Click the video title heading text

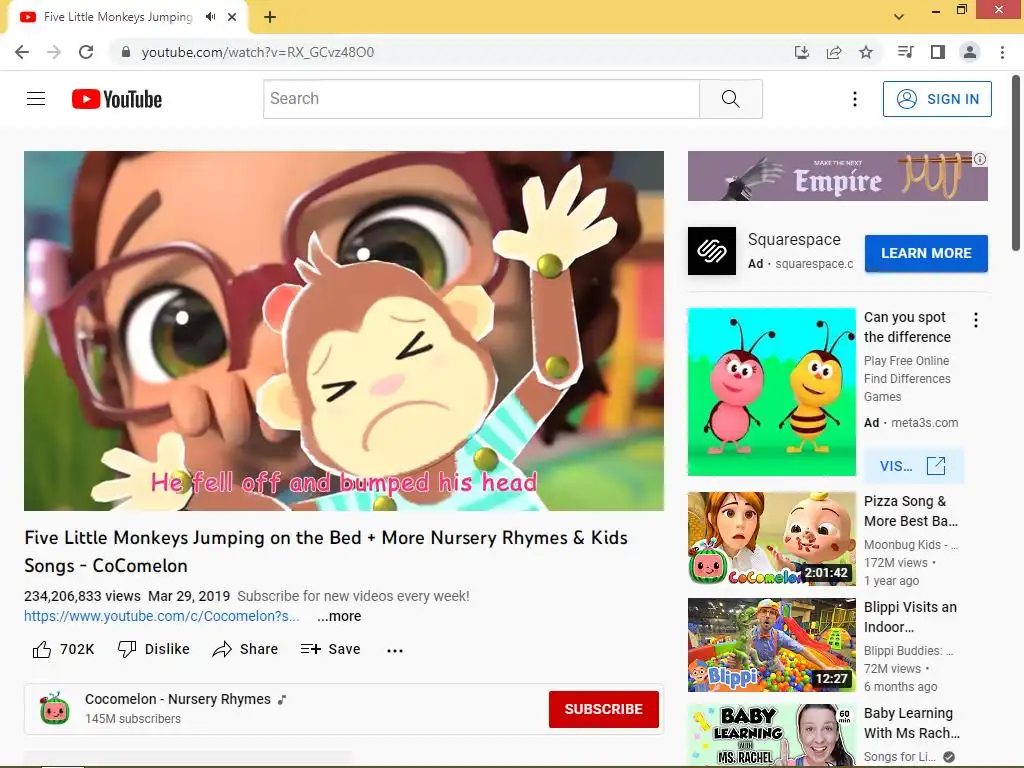[x=326, y=552]
